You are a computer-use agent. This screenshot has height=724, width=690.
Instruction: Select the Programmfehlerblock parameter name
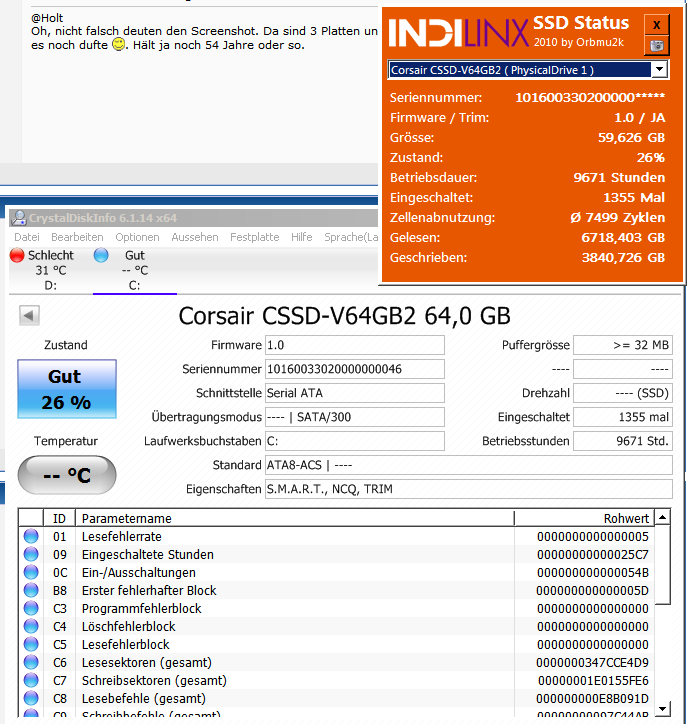[x=142, y=609]
